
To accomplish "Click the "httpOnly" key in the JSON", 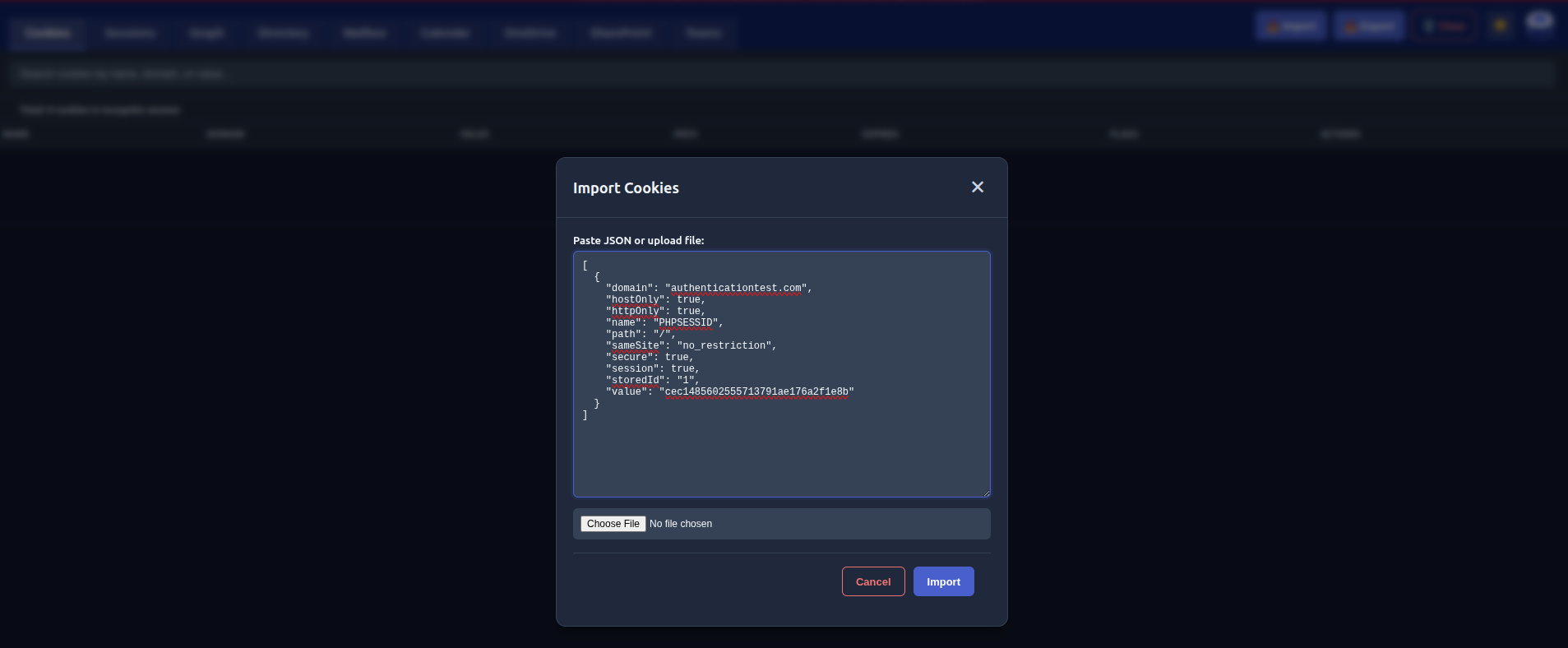I will coord(636,312).
